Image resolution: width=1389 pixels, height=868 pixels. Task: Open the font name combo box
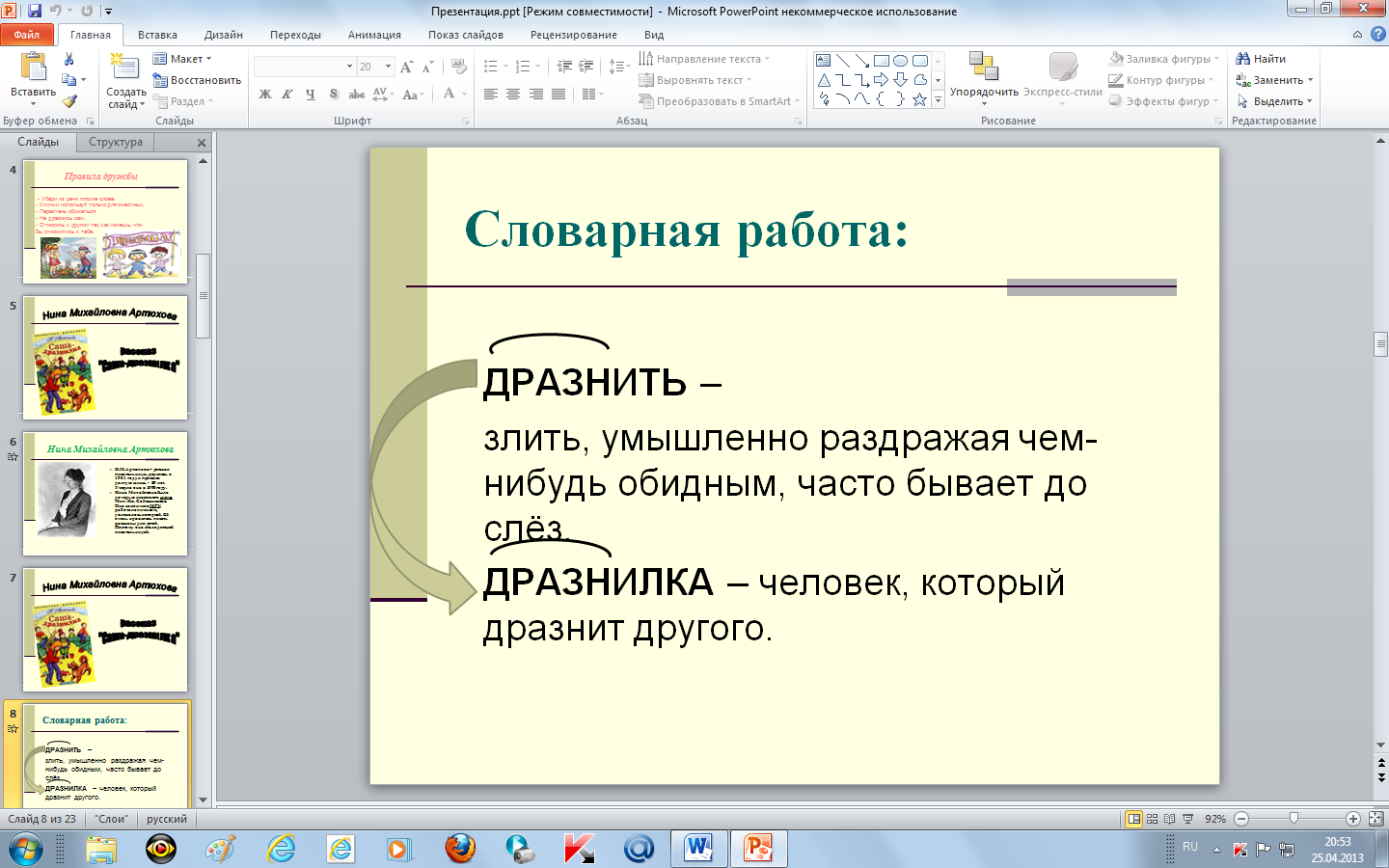tap(305, 67)
